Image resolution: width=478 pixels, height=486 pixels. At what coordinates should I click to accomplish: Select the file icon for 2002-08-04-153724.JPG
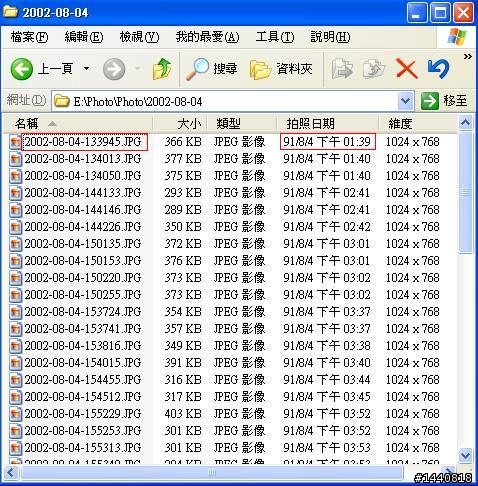pos(15,312)
